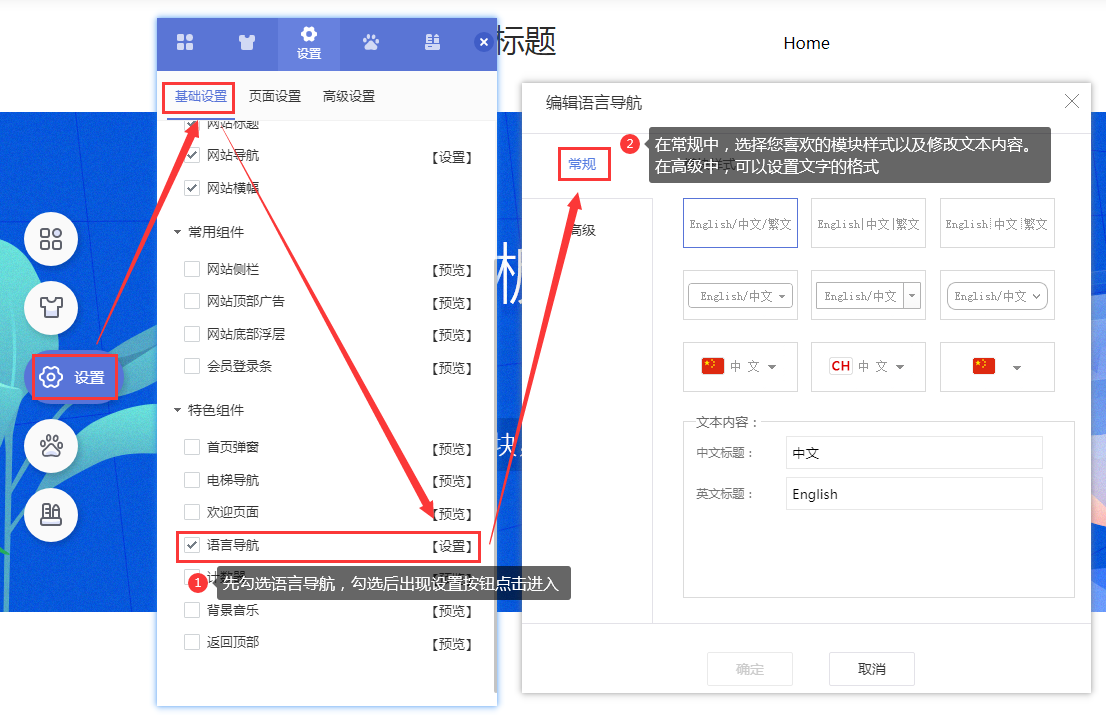The width and height of the screenshot is (1106, 715).
Task: Click 预览 link for 网站顶部广告
Action: click(452, 303)
